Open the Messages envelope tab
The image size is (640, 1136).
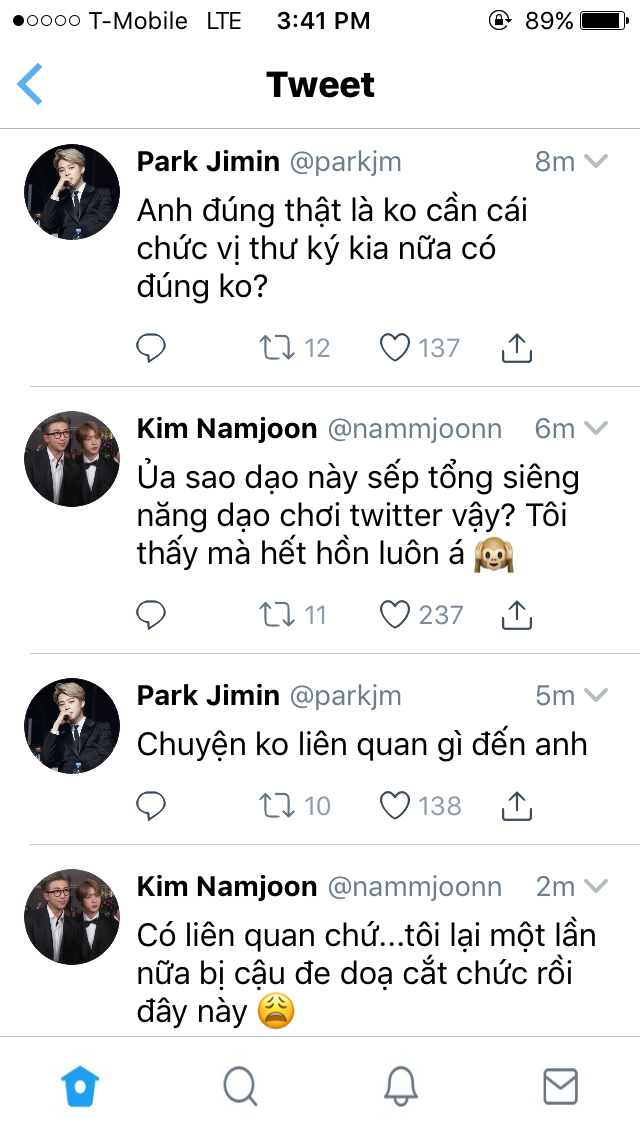[x=560, y=1085]
